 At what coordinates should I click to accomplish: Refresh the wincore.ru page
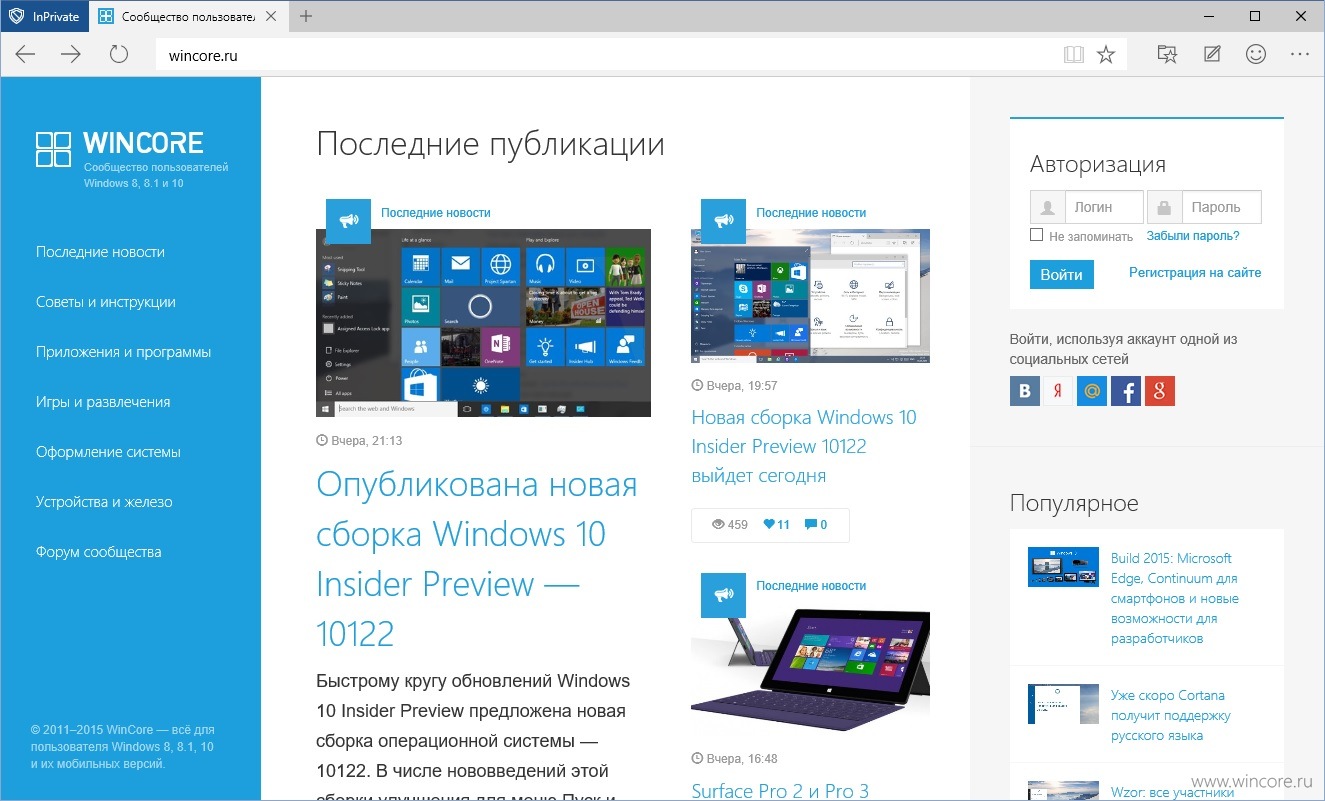click(119, 54)
